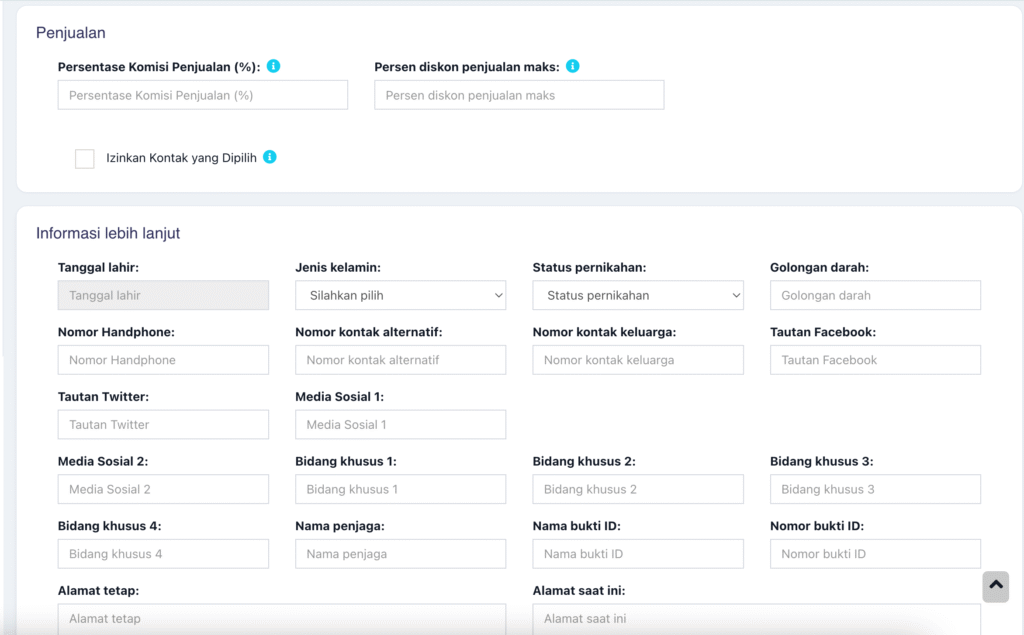Focus the Media Sosial 1 field
The width and height of the screenshot is (1024, 635).
click(x=400, y=424)
